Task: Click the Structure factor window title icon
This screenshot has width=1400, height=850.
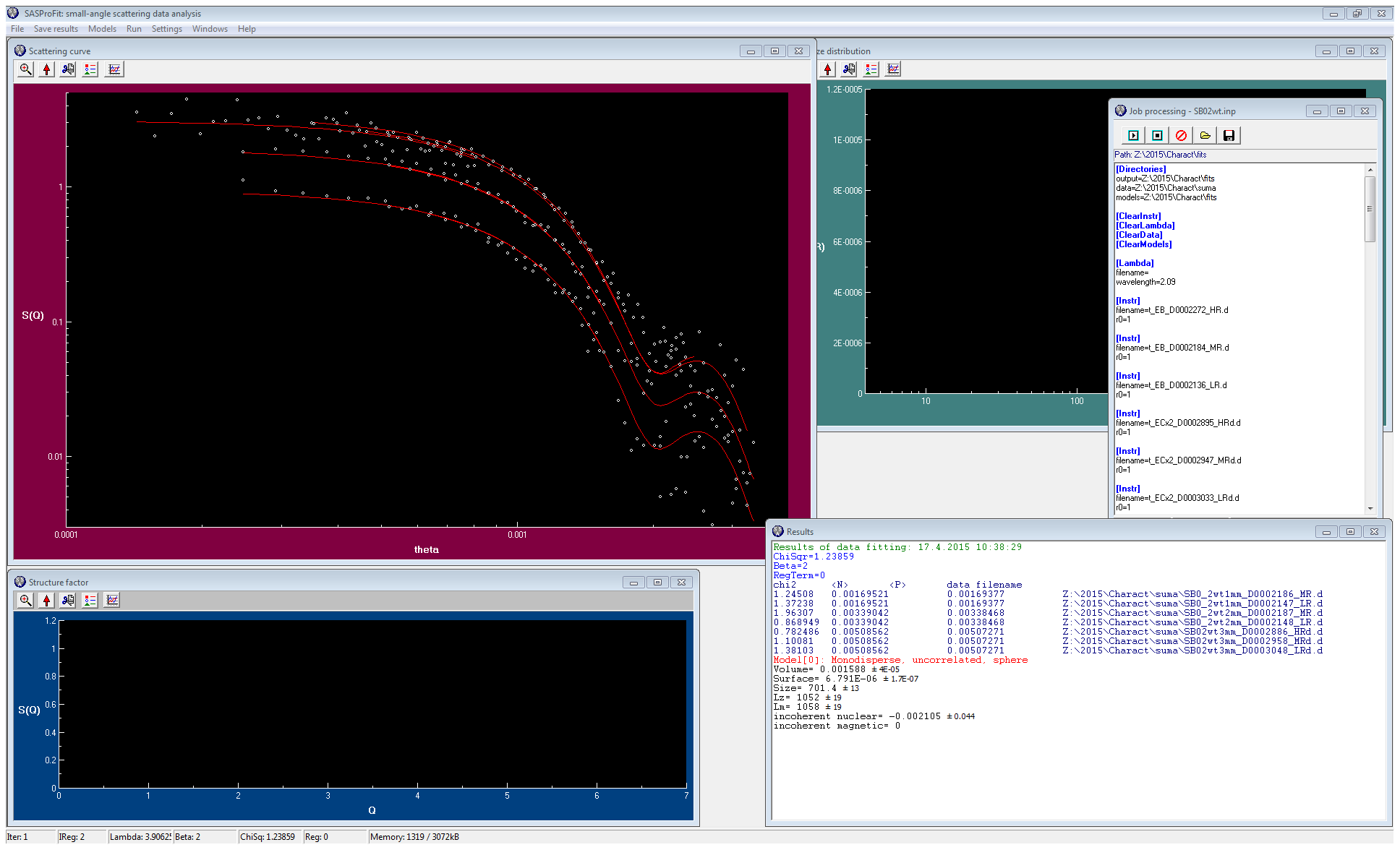Action: [x=20, y=582]
